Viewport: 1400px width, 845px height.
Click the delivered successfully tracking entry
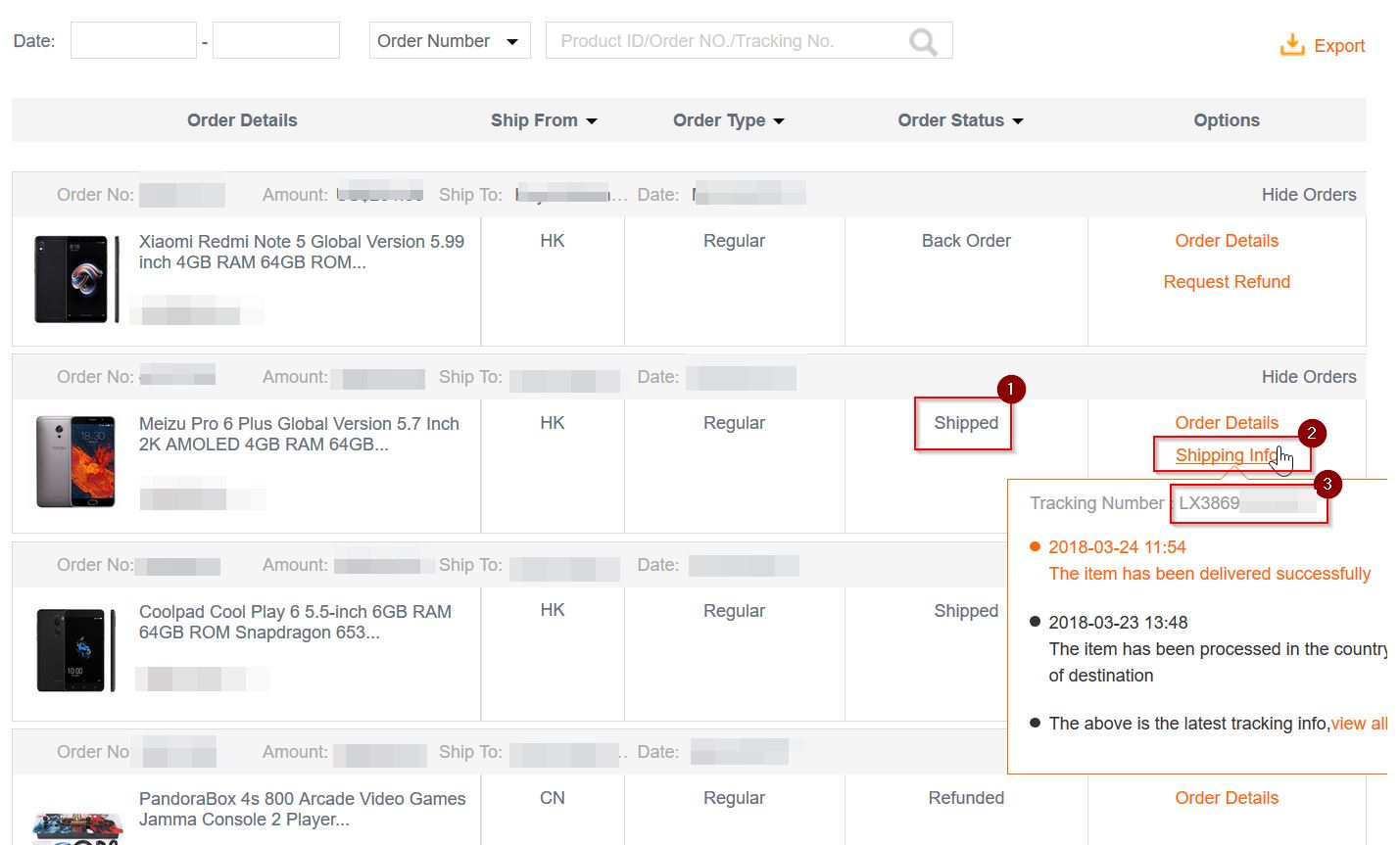1210,574
